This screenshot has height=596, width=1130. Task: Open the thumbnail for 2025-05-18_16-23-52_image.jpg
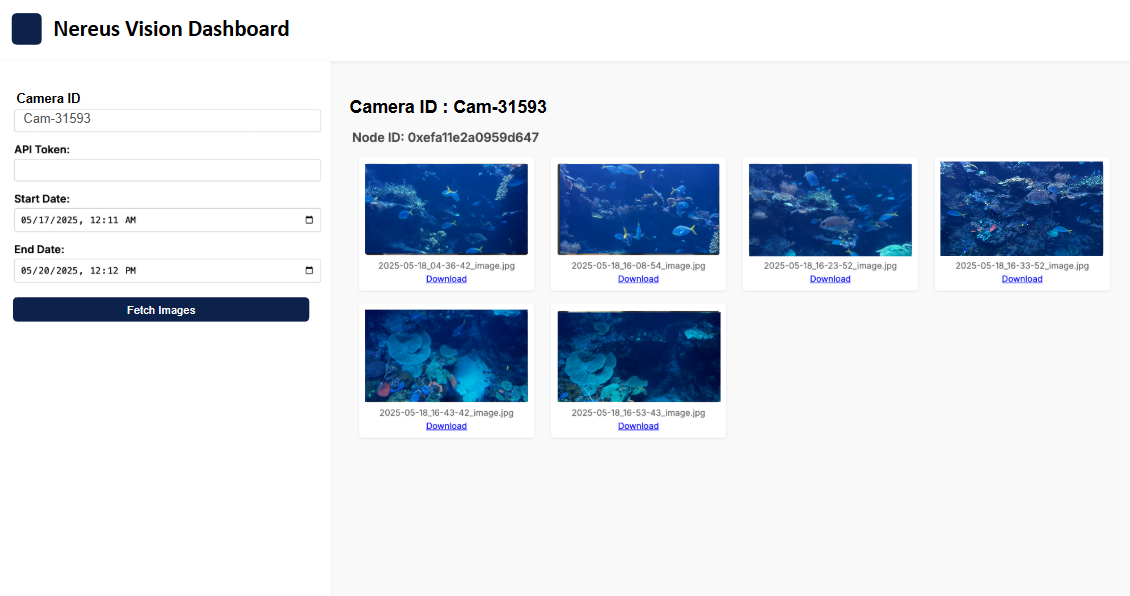pos(830,208)
